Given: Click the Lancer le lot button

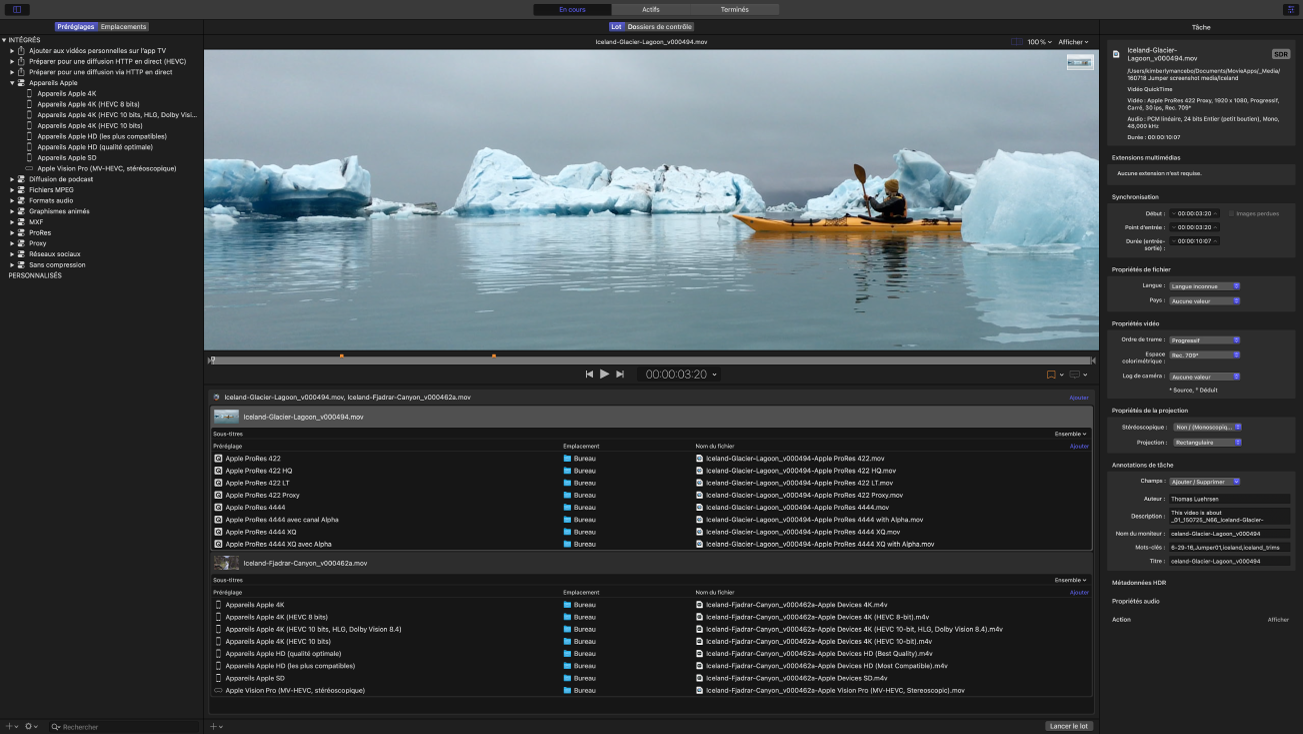Looking at the screenshot, I should [x=1069, y=726].
